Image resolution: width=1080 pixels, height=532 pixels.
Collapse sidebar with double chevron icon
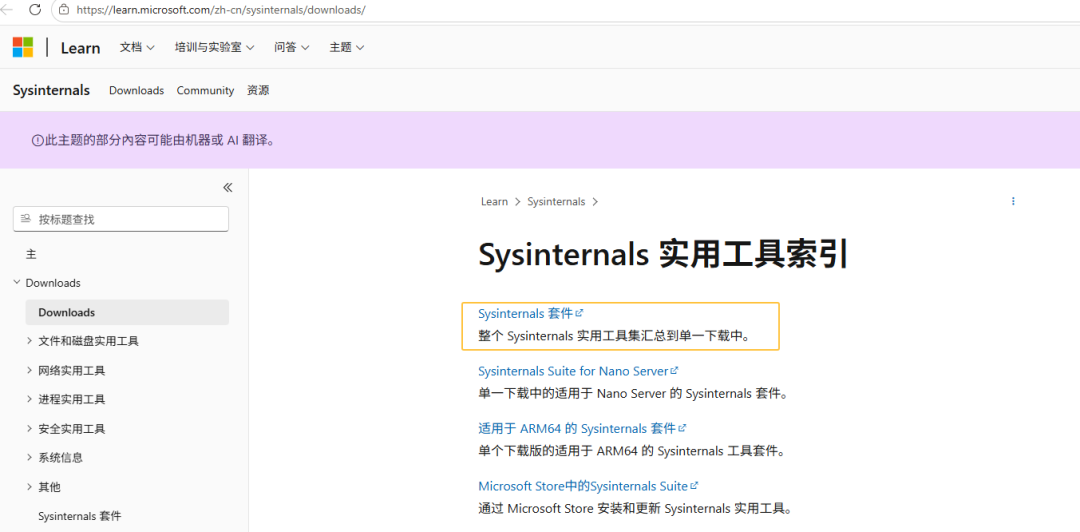coord(227,187)
